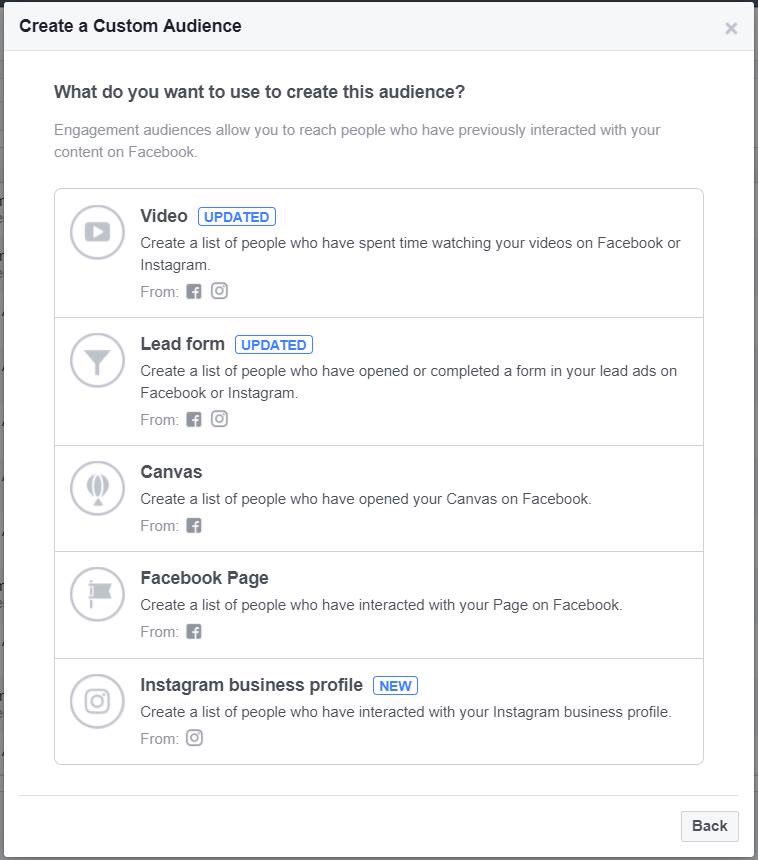Click Instagram source icon under Lead form
The height and width of the screenshot is (860, 758).
point(219,419)
